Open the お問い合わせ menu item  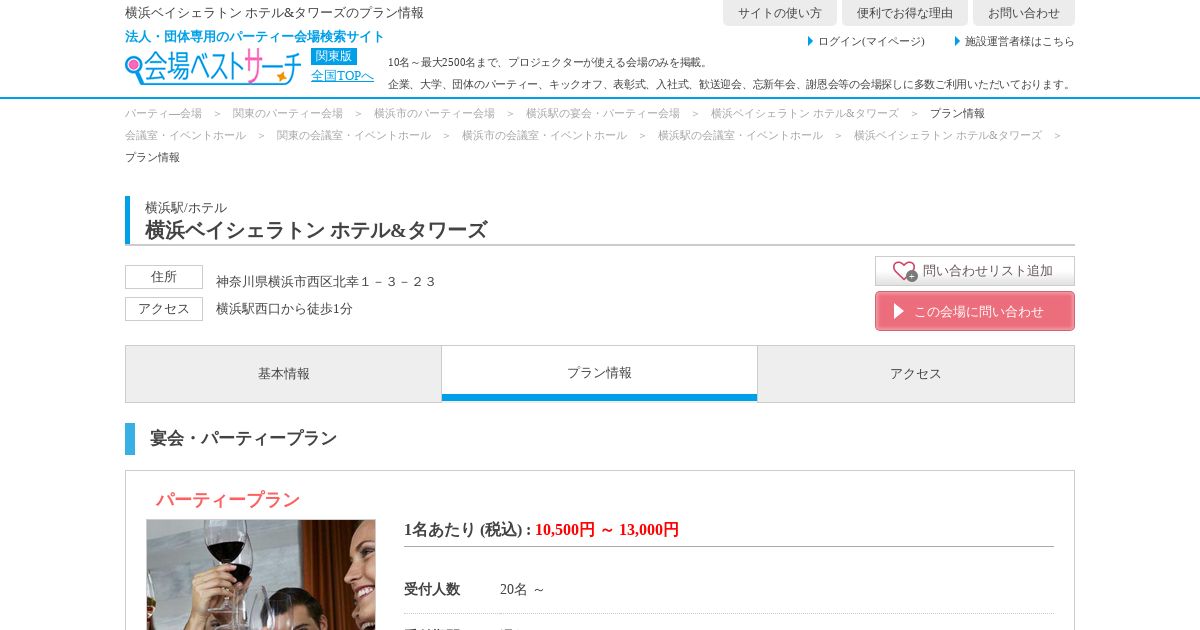coord(1024,13)
